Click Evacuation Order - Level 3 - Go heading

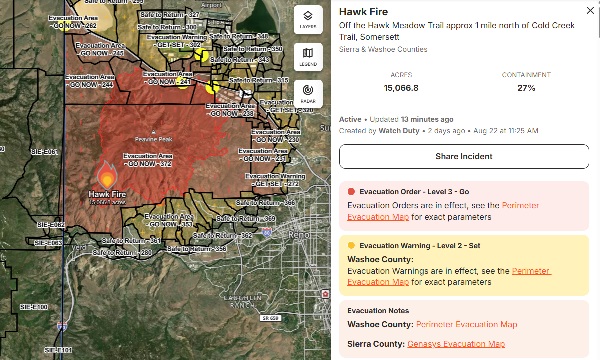coord(414,192)
